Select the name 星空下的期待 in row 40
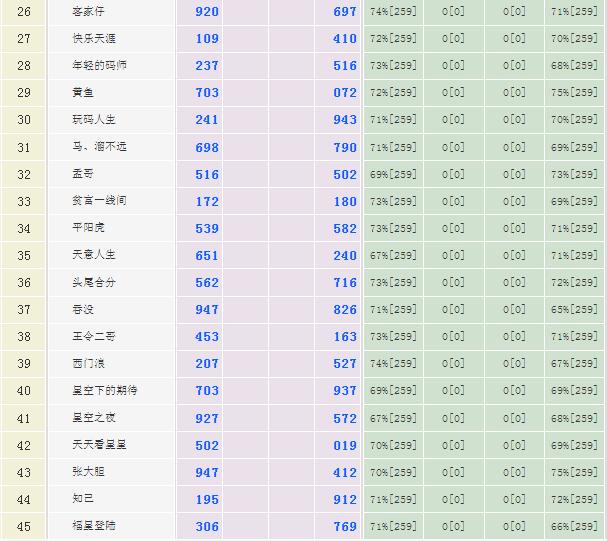This screenshot has height=541, width=607. 105,391
